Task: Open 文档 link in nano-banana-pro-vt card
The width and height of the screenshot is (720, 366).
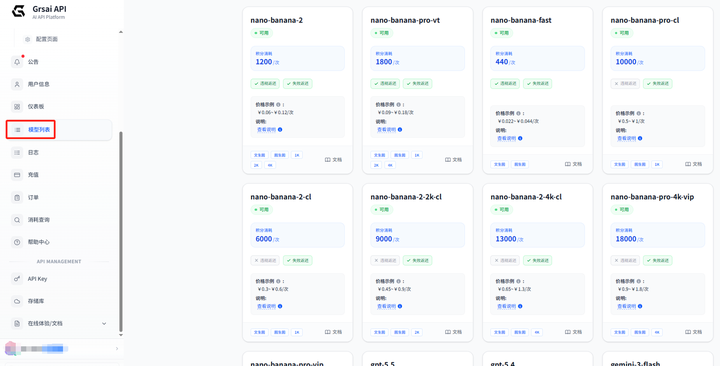Action: coord(454,160)
